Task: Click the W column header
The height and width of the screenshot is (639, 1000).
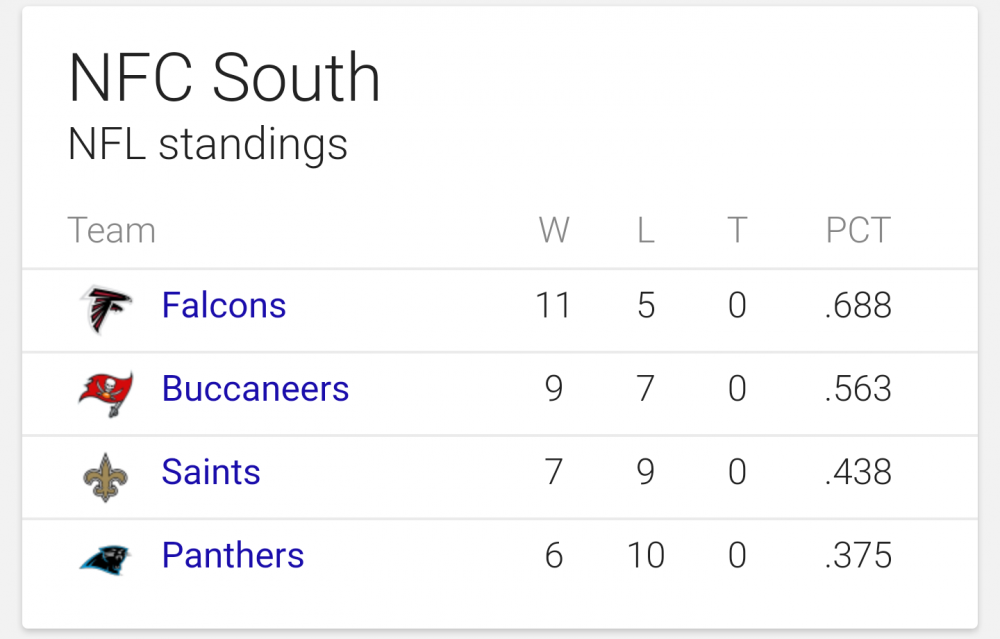Action: pyautogui.click(x=554, y=230)
